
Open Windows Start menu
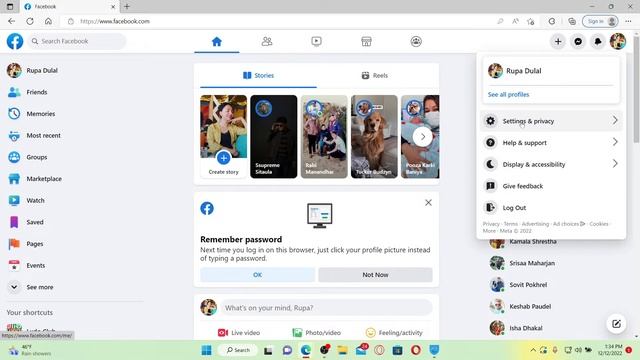[x=207, y=350]
